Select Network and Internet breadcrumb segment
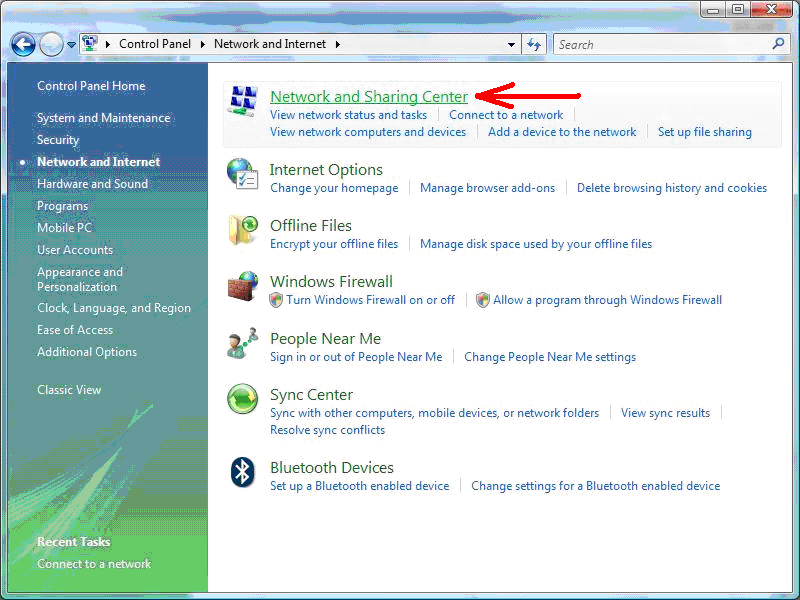800x600 pixels. [x=270, y=44]
